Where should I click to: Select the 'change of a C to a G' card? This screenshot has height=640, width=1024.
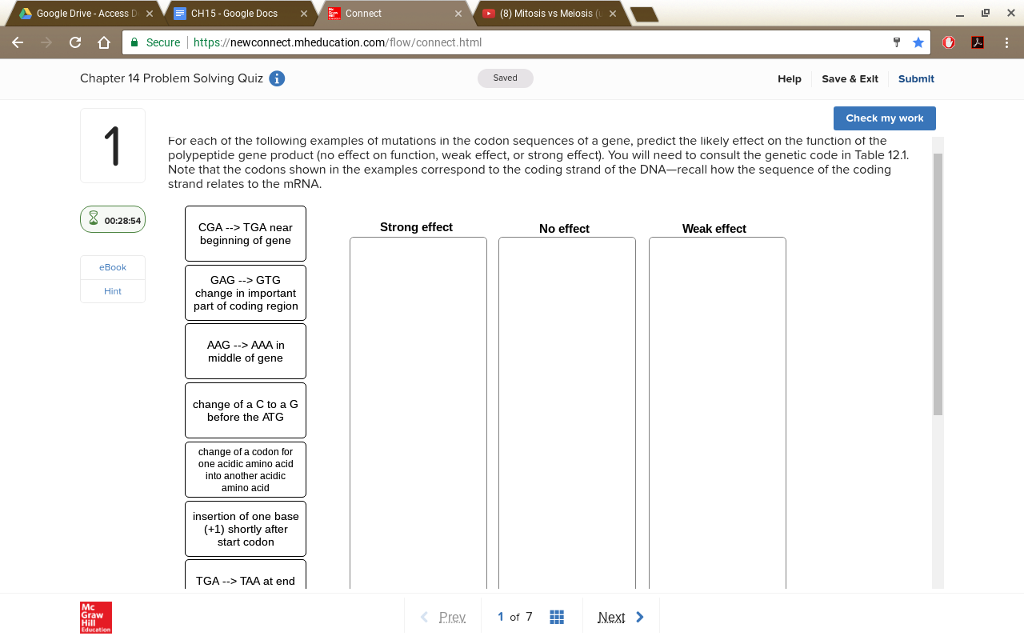[246, 410]
